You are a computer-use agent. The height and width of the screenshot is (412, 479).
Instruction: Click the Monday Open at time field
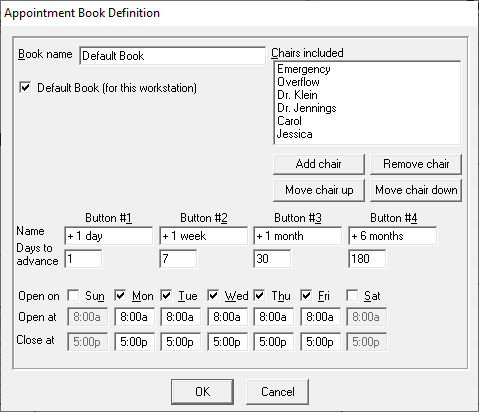coord(134,317)
